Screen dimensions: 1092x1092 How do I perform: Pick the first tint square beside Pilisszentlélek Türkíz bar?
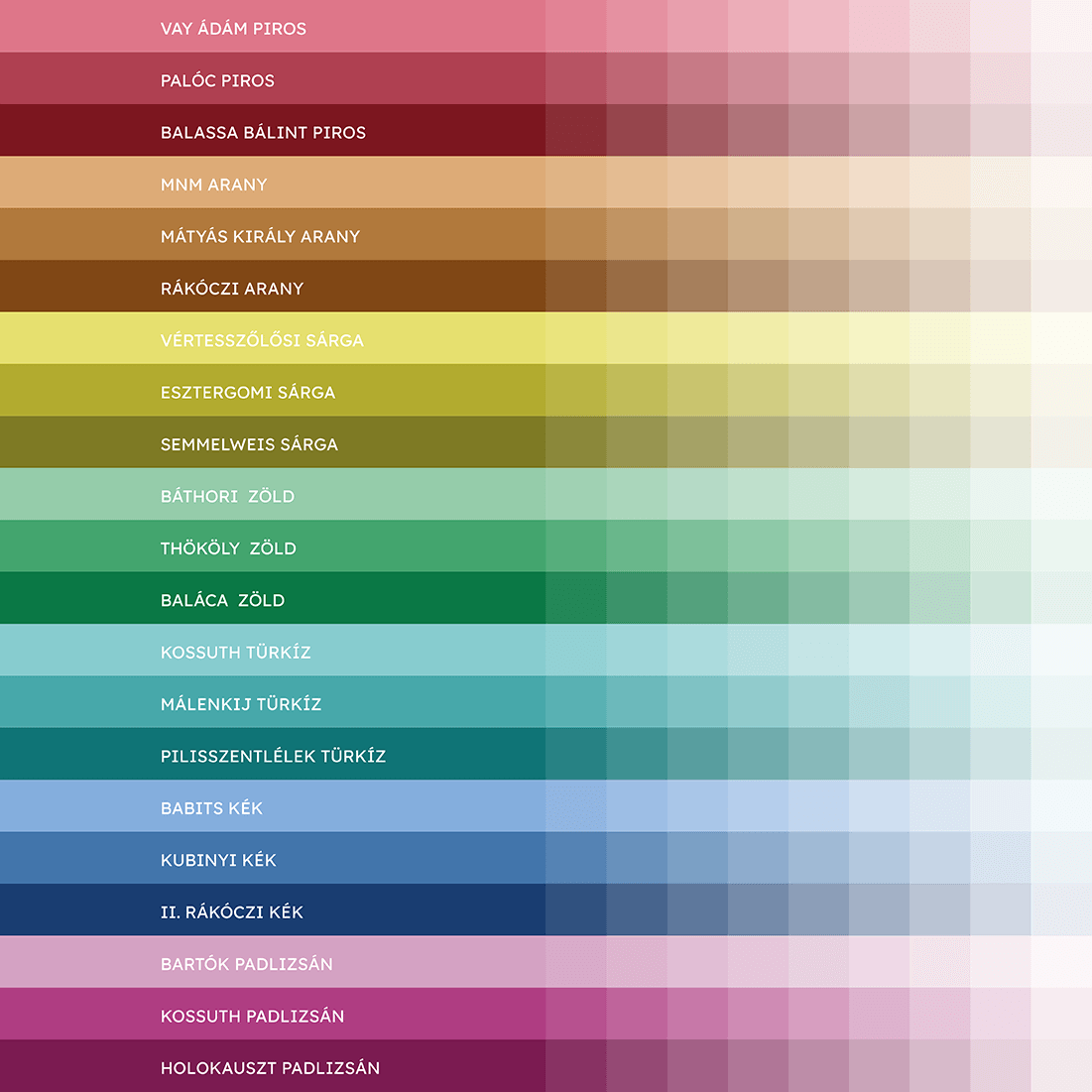point(576,754)
